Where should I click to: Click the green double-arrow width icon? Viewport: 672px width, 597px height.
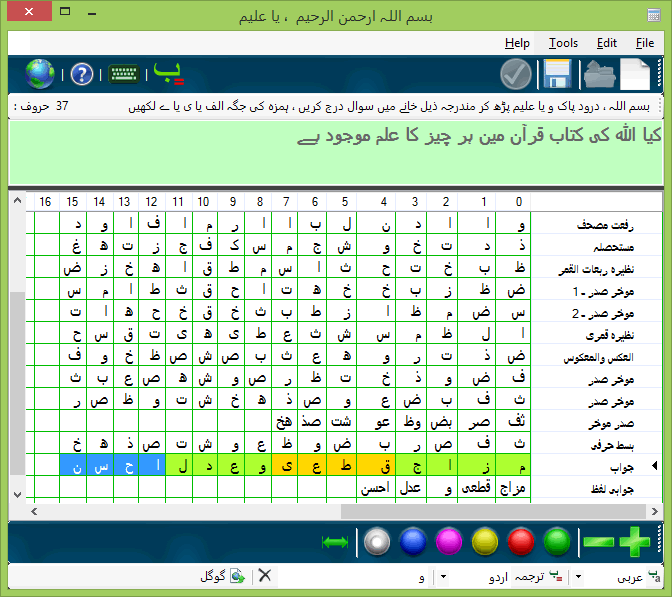[x=335, y=542]
